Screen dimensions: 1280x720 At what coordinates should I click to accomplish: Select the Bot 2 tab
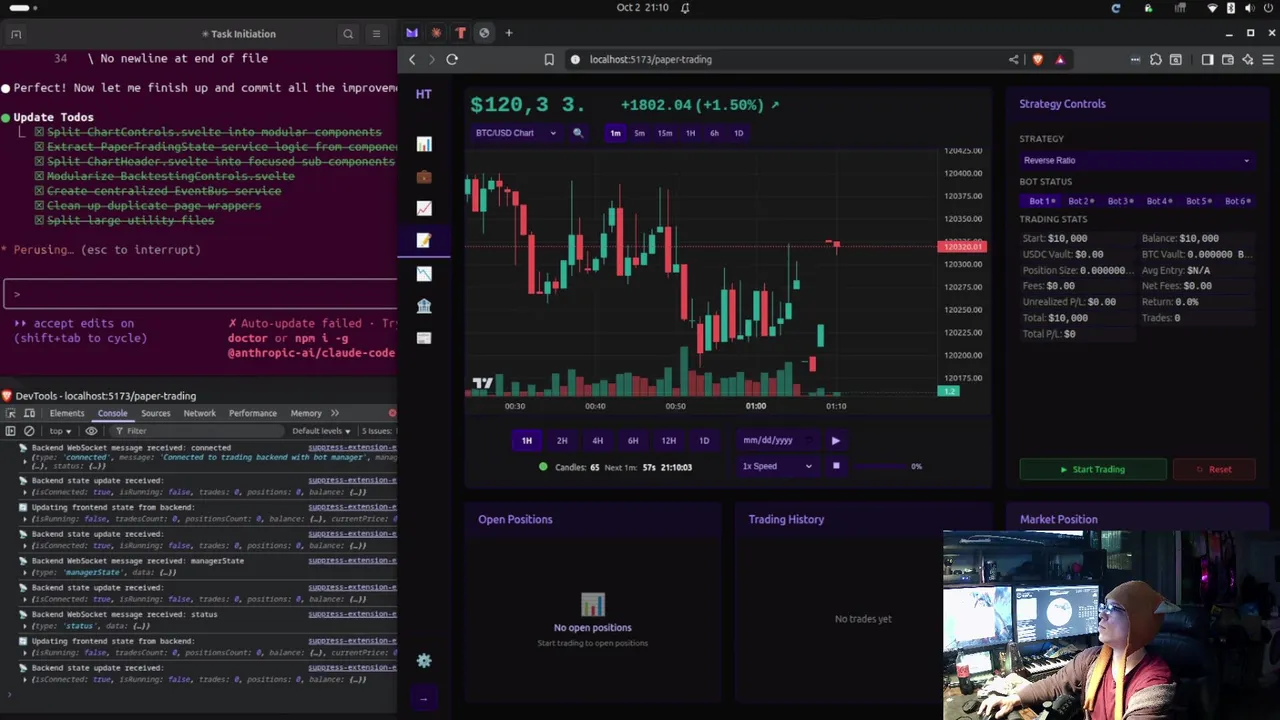[1081, 201]
